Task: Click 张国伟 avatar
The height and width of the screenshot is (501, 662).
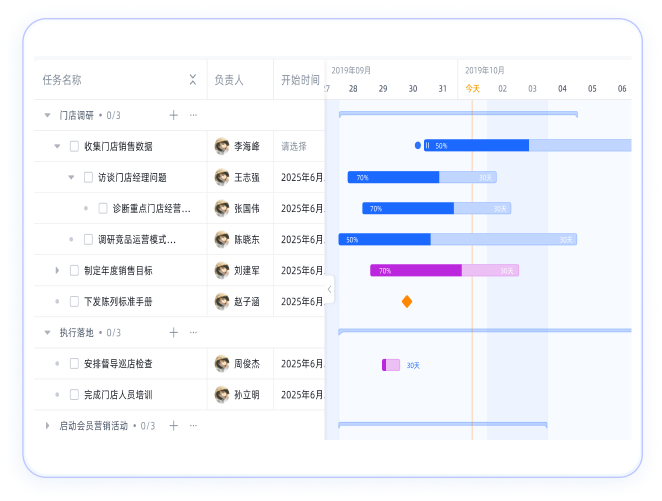Action: pyautogui.click(x=222, y=208)
